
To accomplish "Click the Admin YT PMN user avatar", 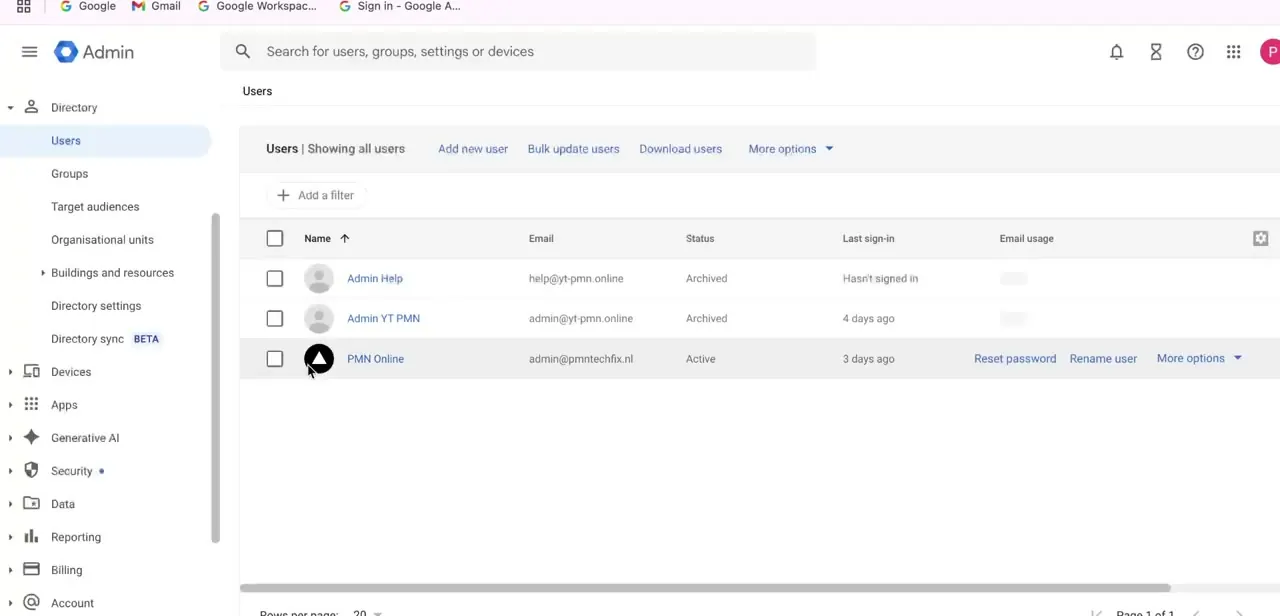I will coord(319,318).
